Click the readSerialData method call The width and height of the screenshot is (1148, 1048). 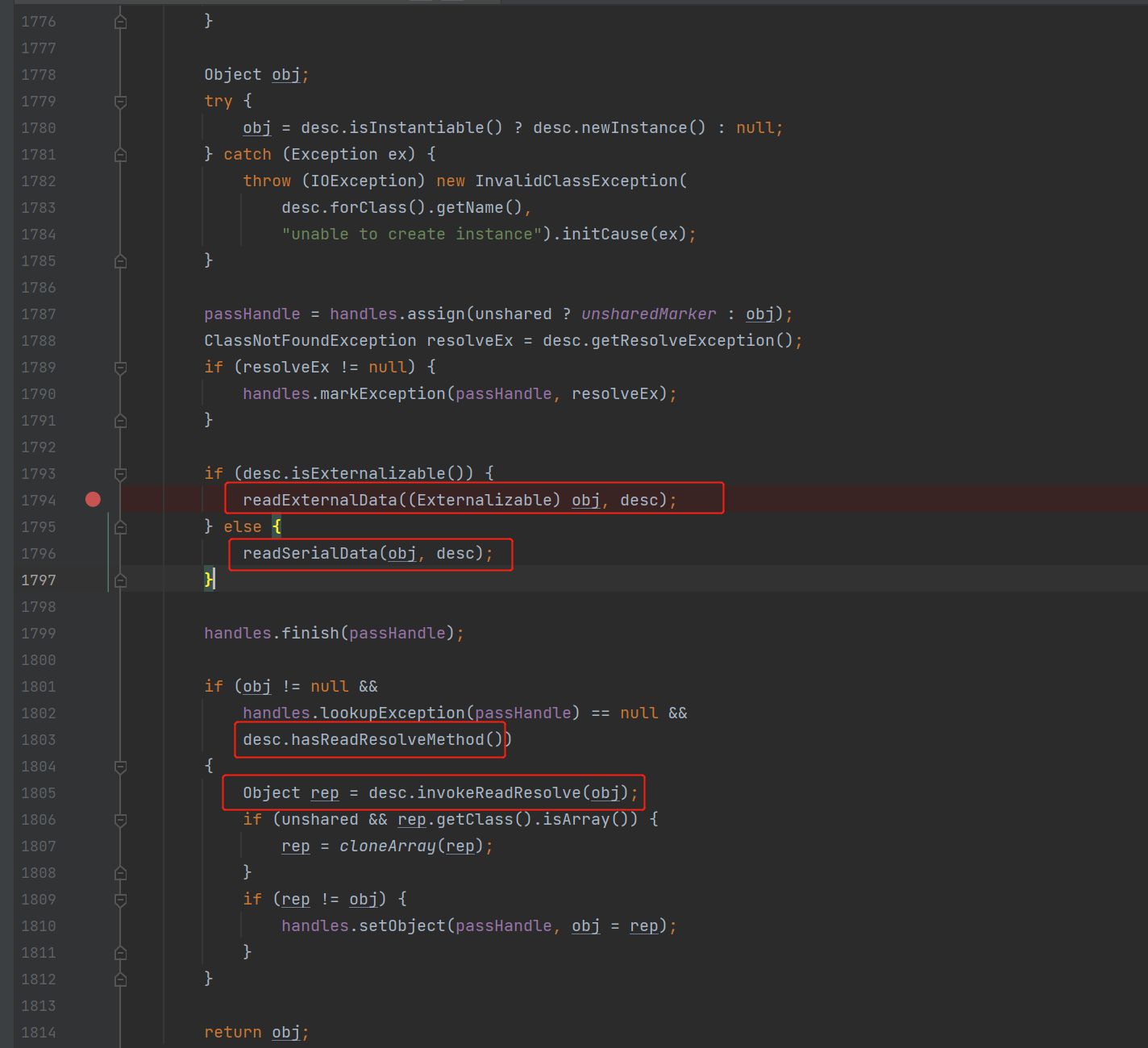tap(310, 553)
